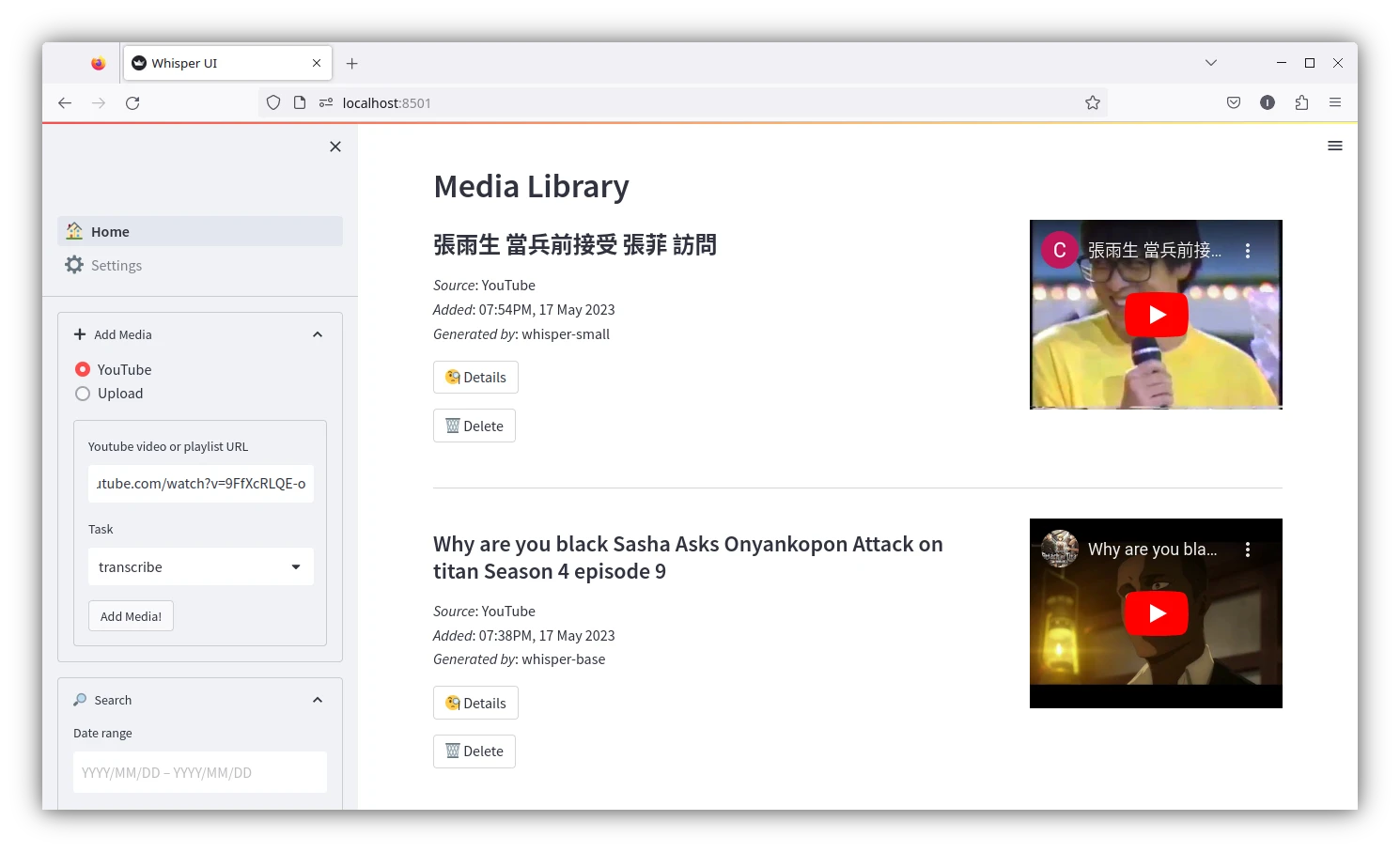Click the Date range input field
The image size is (1400, 852).
tap(200, 772)
